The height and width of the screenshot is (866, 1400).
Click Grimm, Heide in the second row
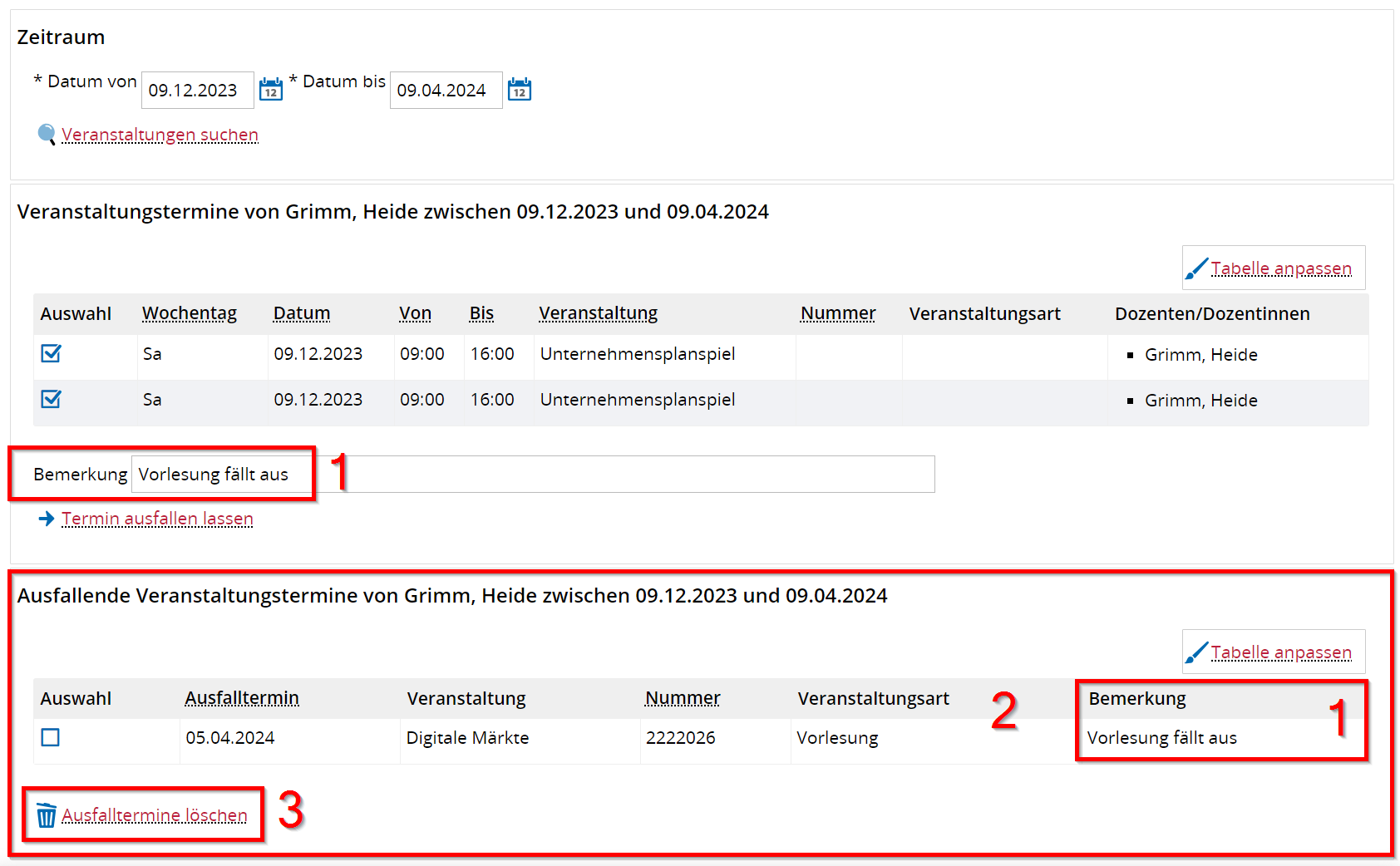pos(1200,401)
